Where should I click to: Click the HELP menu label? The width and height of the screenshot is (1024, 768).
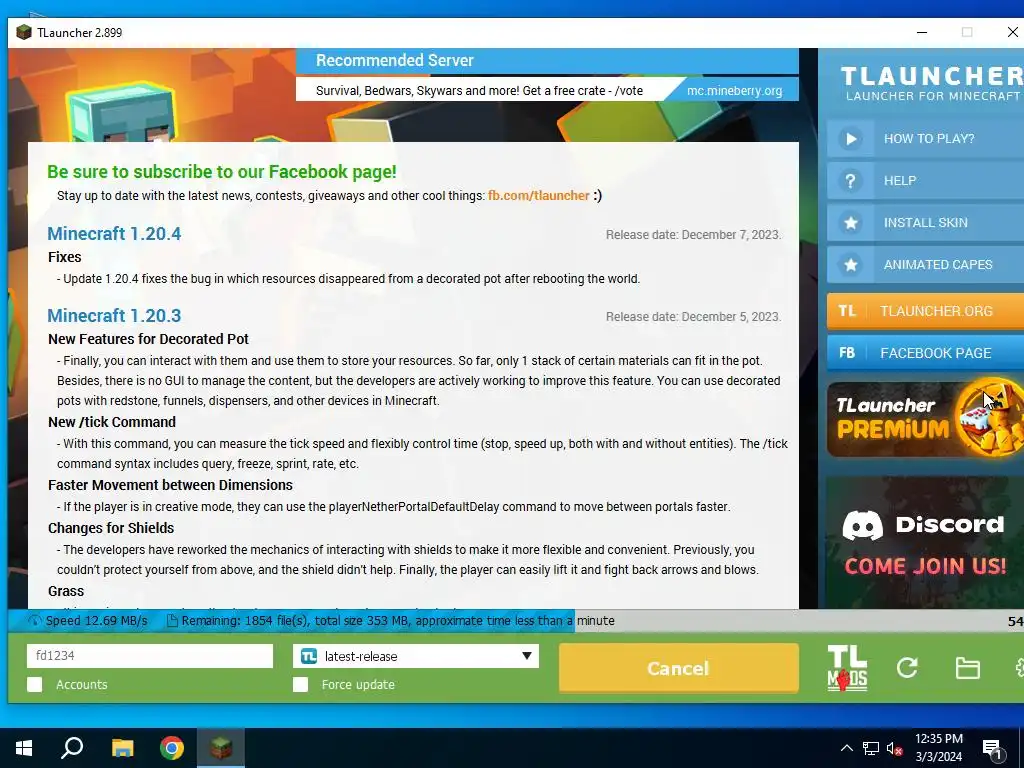[x=899, y=181]
